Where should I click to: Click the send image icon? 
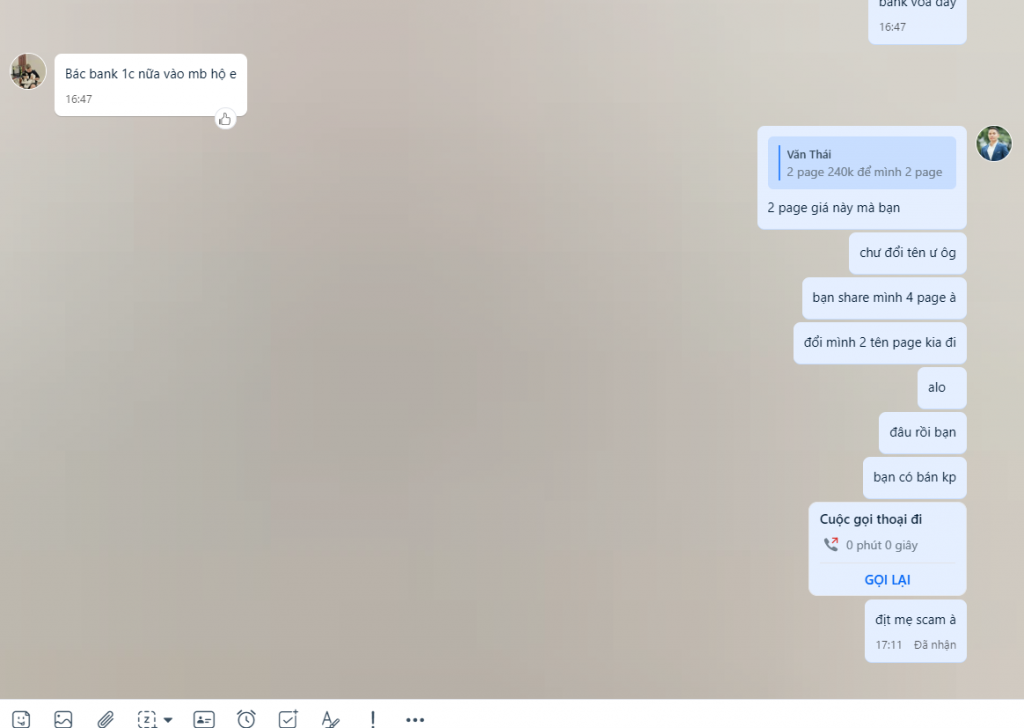(x=63, y=718)
